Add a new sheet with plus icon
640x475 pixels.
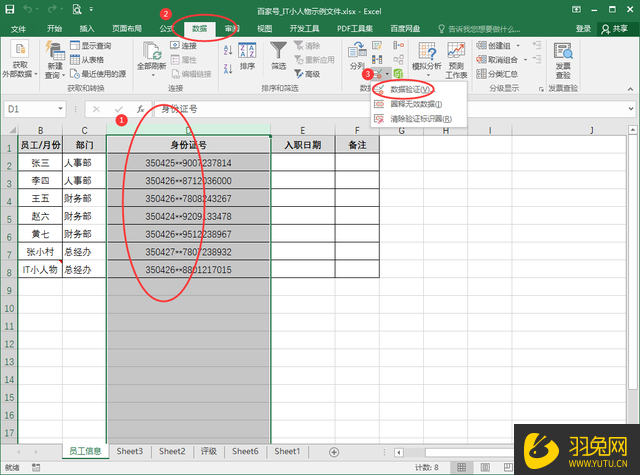(334, 452)
